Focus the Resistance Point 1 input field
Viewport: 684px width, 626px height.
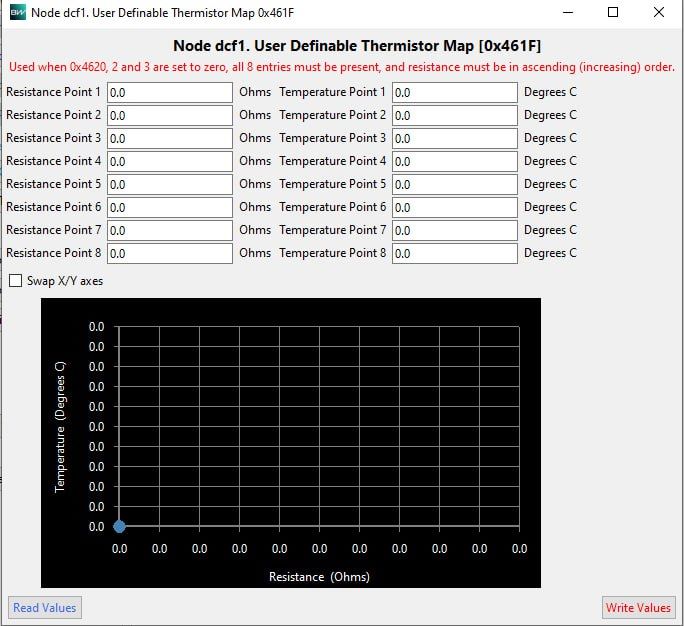[x=170, y=92]
